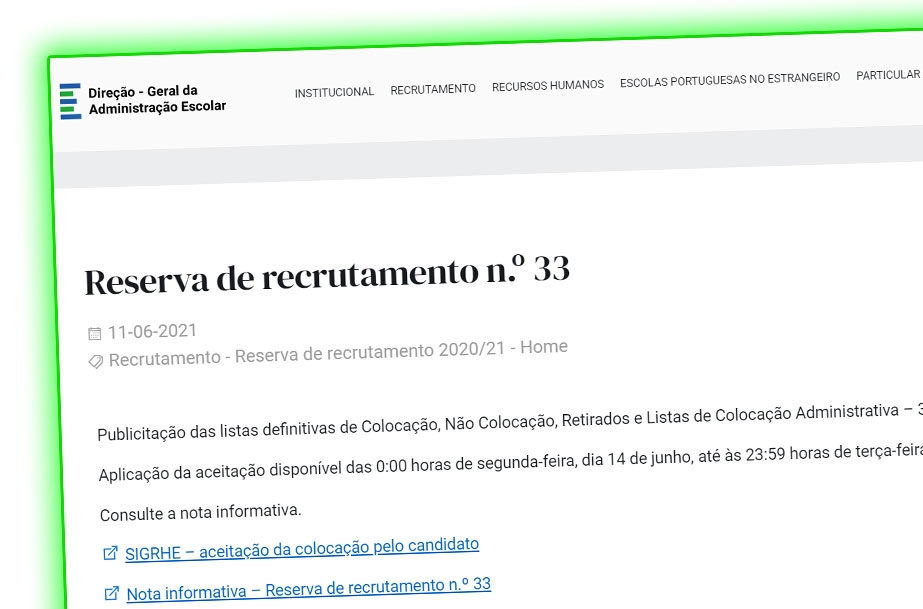
Task: Open SIGRHE – aceitação da colocação pelo candidato
Action: tap(300, 544)
